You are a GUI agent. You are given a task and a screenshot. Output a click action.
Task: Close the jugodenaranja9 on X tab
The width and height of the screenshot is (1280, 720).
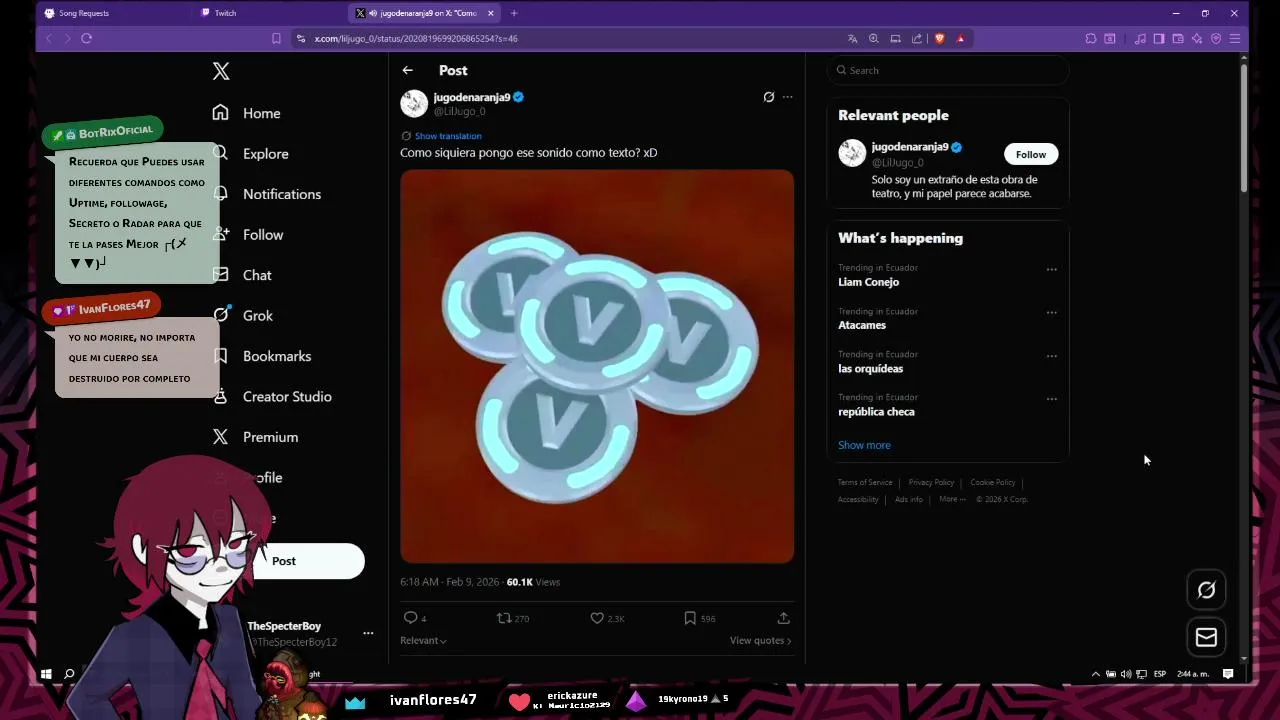(x=491, y=13)
